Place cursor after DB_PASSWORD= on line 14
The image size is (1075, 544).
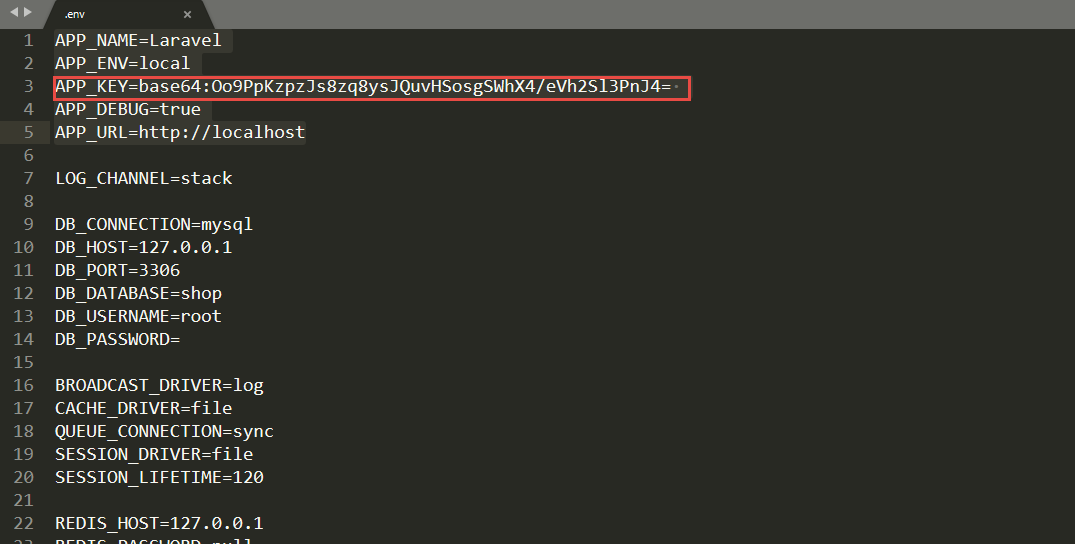(181, 339)
